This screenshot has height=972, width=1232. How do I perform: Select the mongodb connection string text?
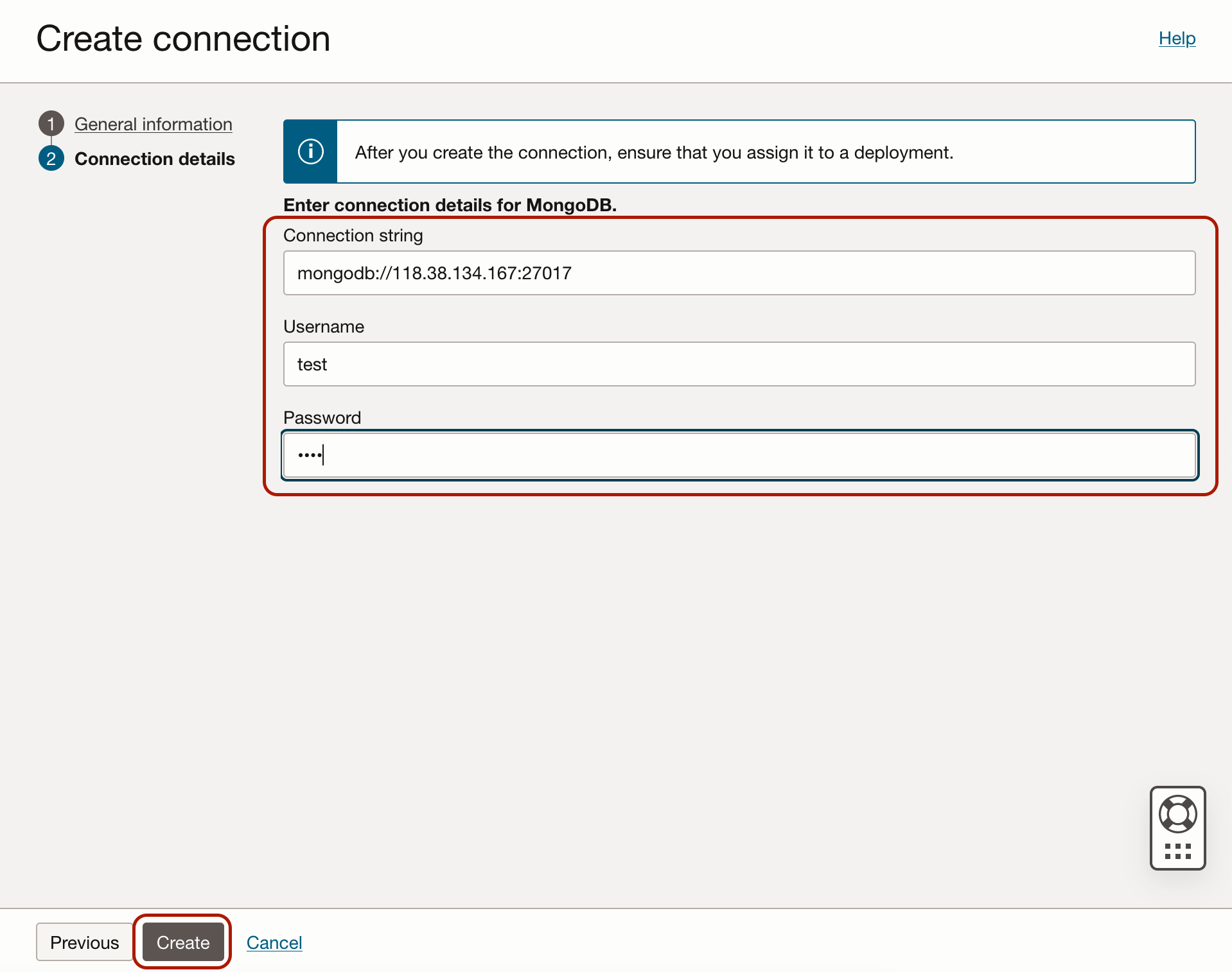(x=434, y=273)
